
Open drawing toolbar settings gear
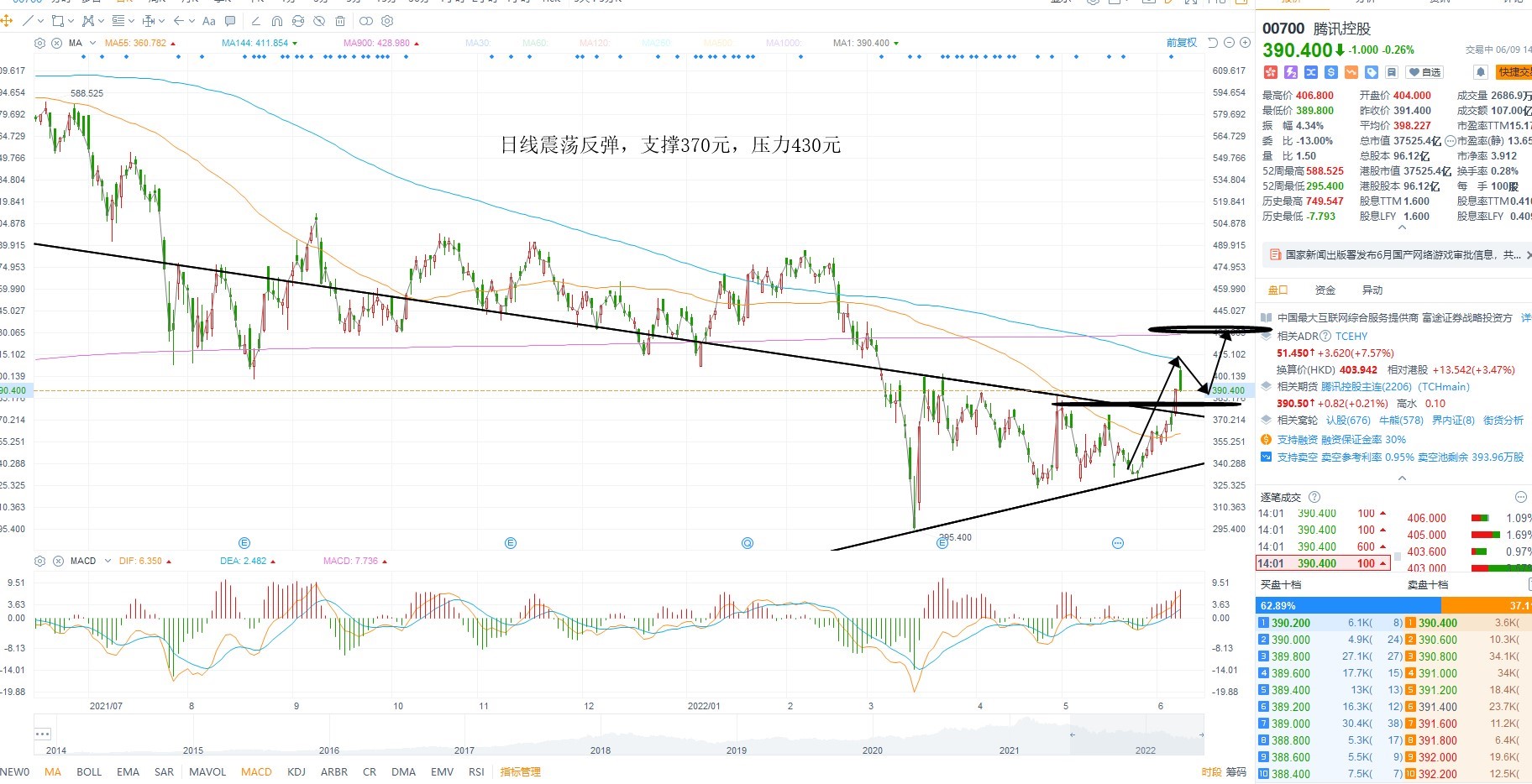tap(387, 21)
